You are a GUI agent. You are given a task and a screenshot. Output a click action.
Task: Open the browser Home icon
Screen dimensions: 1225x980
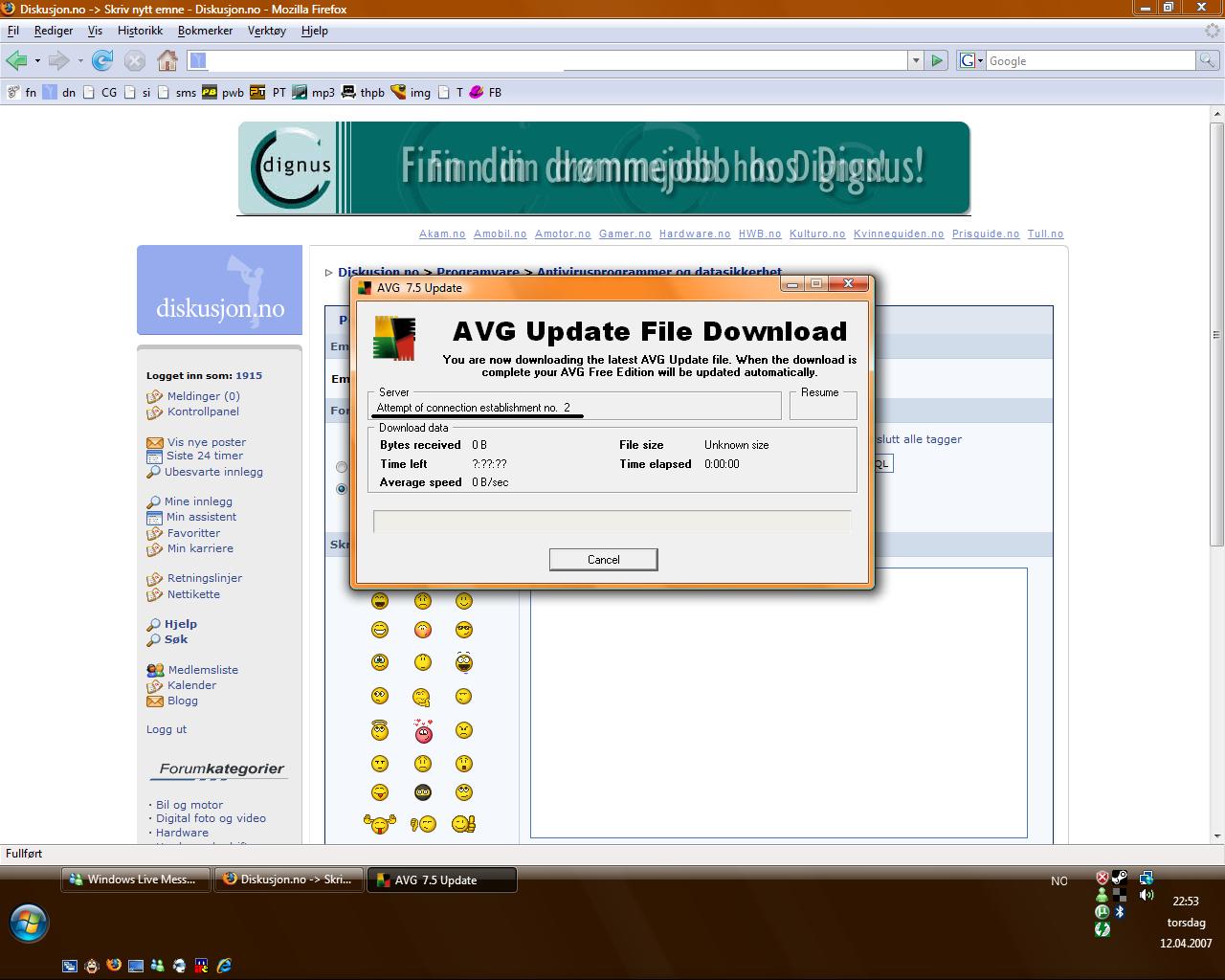click(x=167, y=60)
